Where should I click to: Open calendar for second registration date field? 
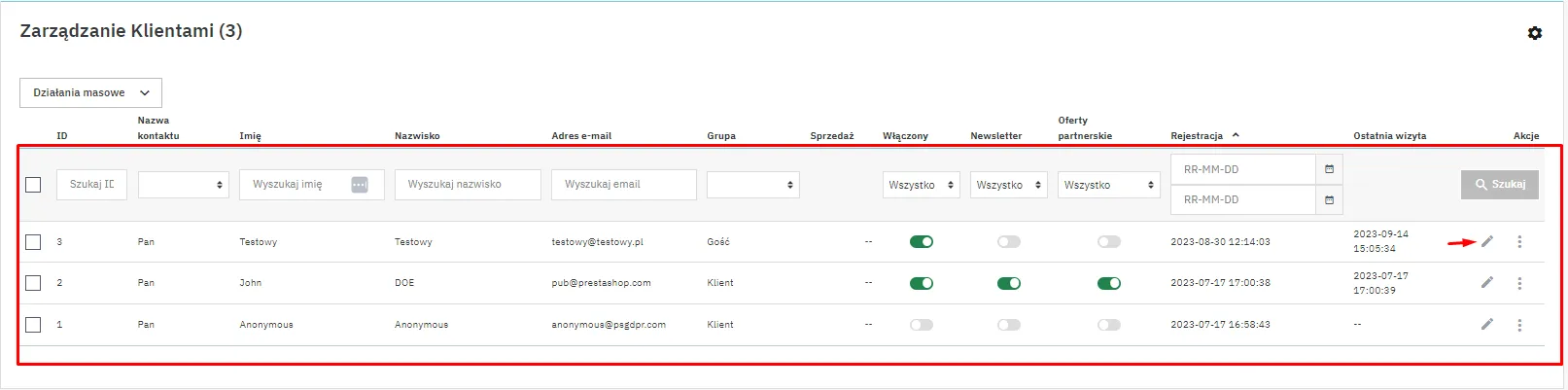pos(1329,200)
